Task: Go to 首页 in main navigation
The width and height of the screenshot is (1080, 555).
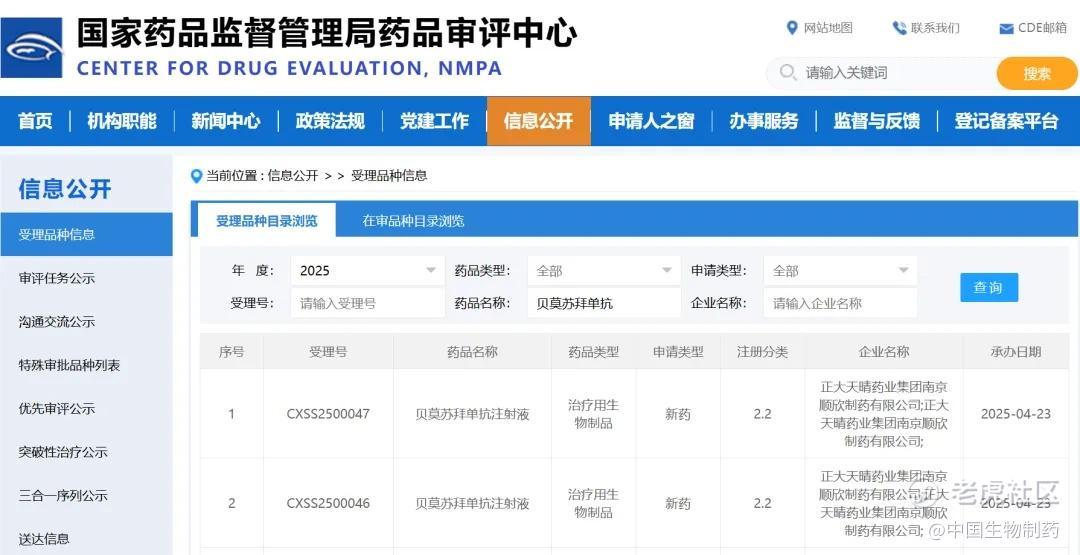Action: 35,121
